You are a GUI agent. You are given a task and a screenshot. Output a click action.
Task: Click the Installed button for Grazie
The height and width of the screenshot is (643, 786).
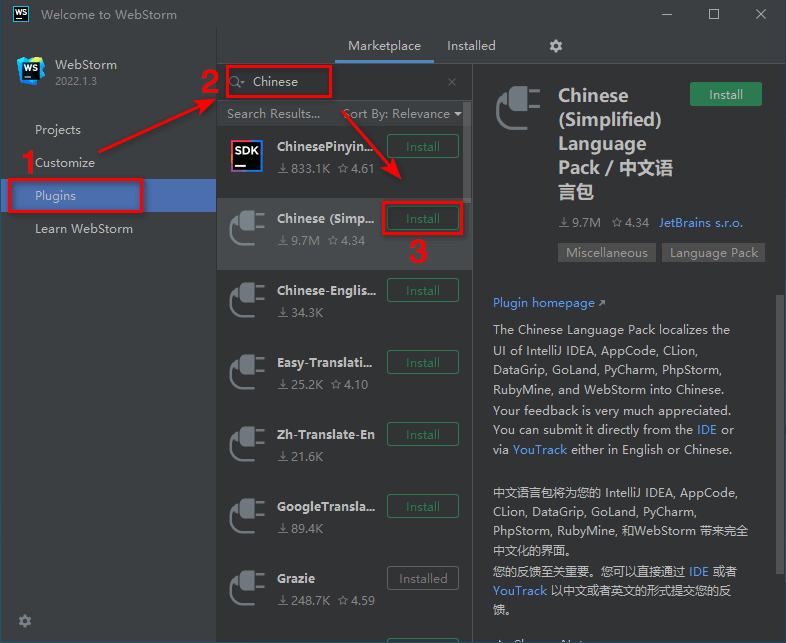423,578
